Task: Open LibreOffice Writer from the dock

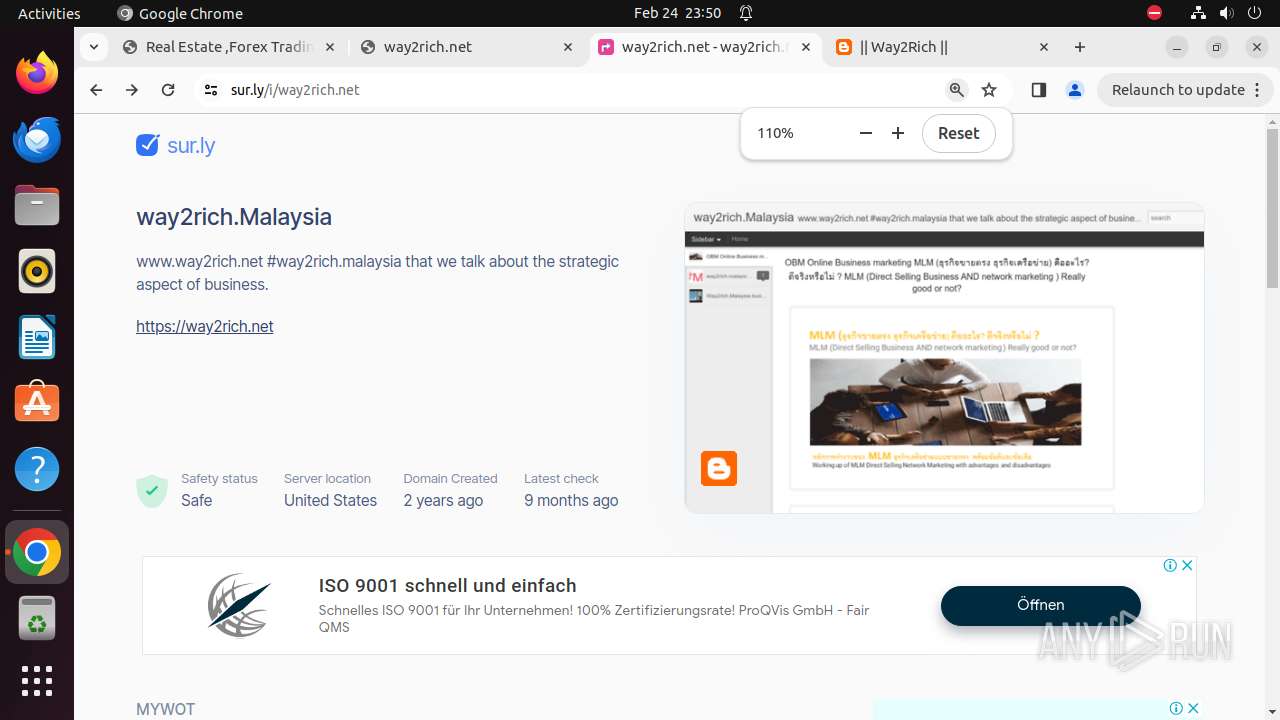Action: point(37,337)
